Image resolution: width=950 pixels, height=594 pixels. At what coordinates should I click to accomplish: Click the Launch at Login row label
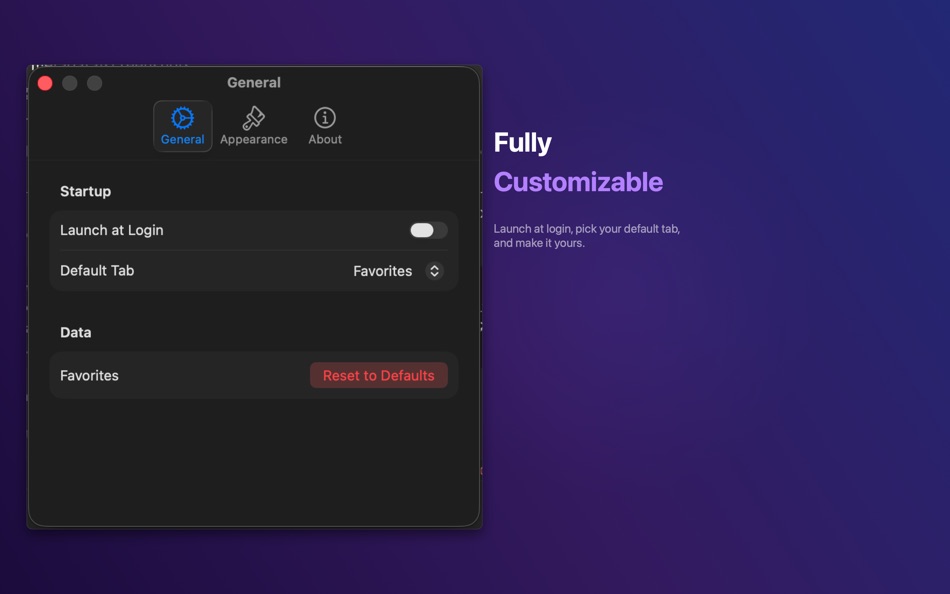click(x=111, y=230)
